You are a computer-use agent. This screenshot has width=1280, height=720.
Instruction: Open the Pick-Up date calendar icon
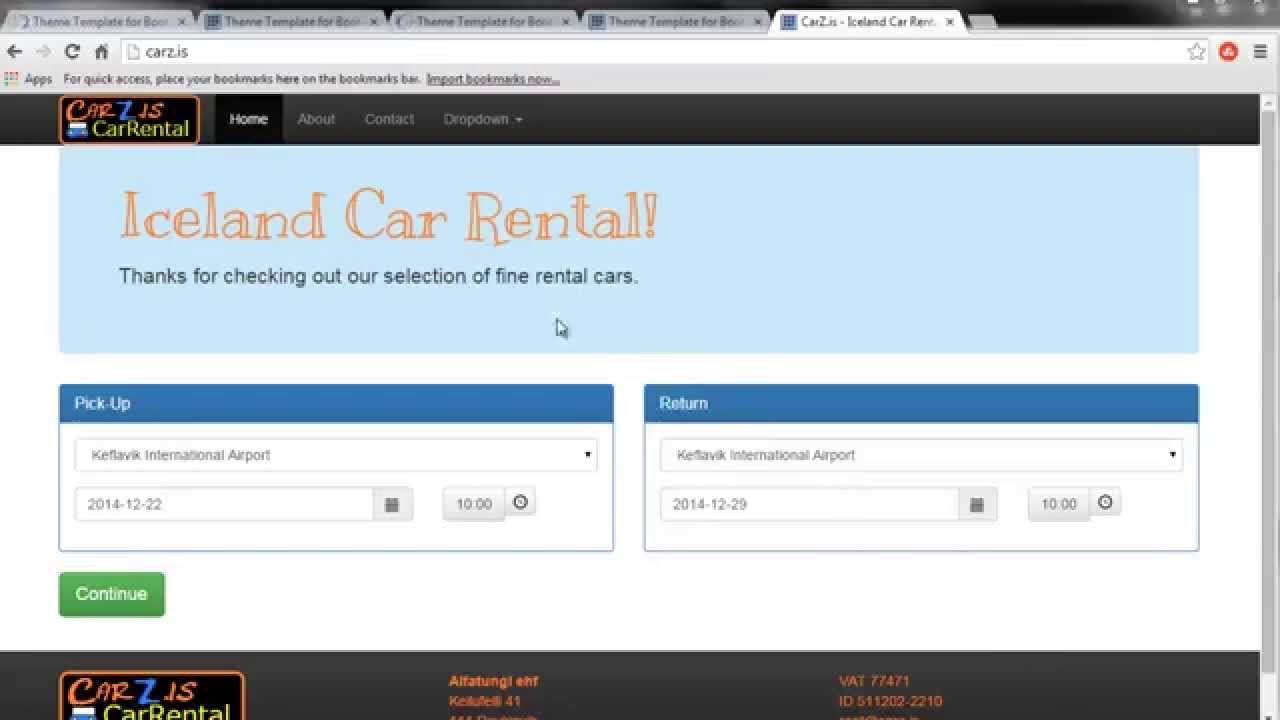point(392,504)
